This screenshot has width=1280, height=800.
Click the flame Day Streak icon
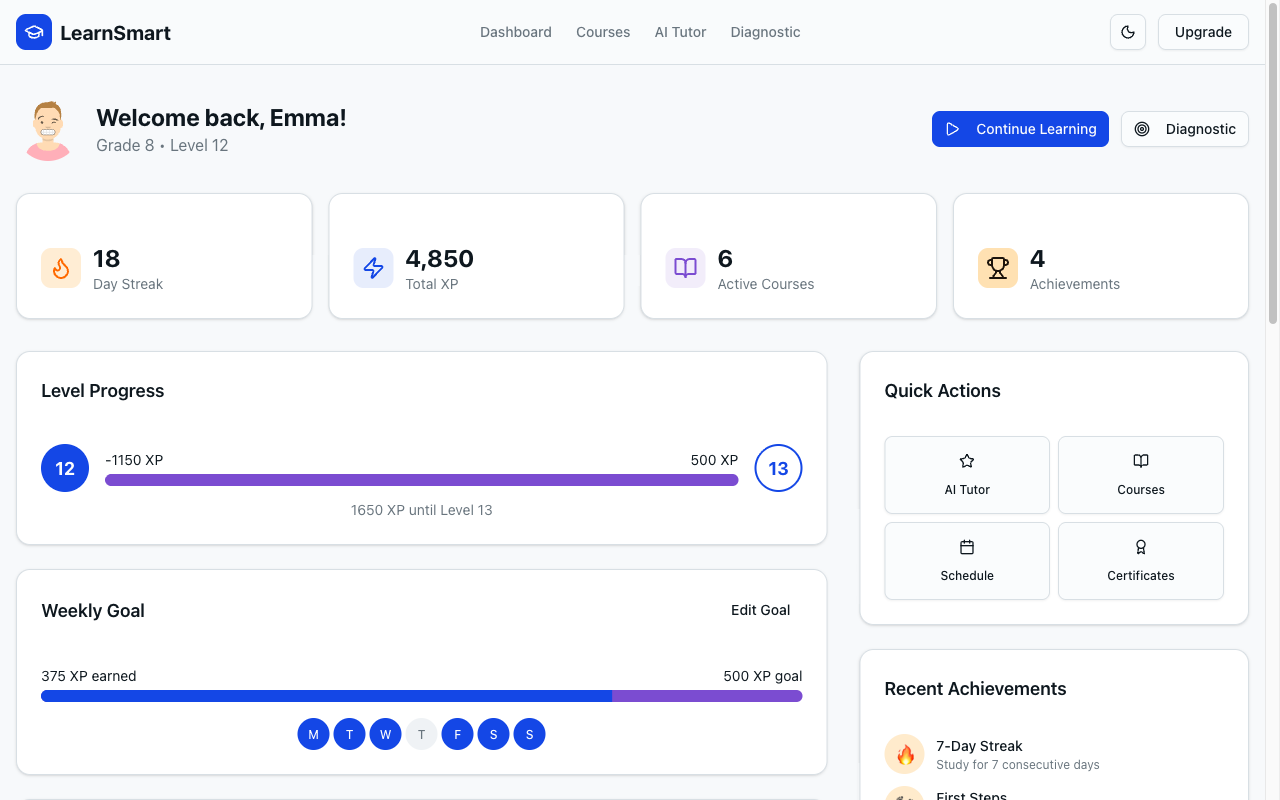[61, 268]
